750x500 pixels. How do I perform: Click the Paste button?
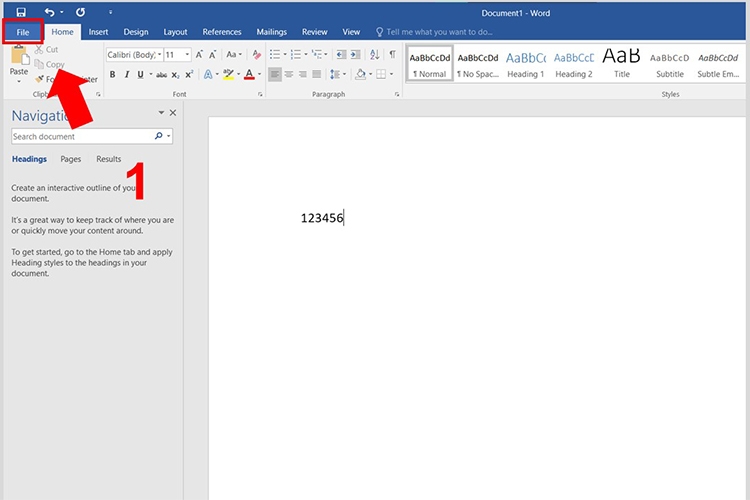tap(19, 63)
